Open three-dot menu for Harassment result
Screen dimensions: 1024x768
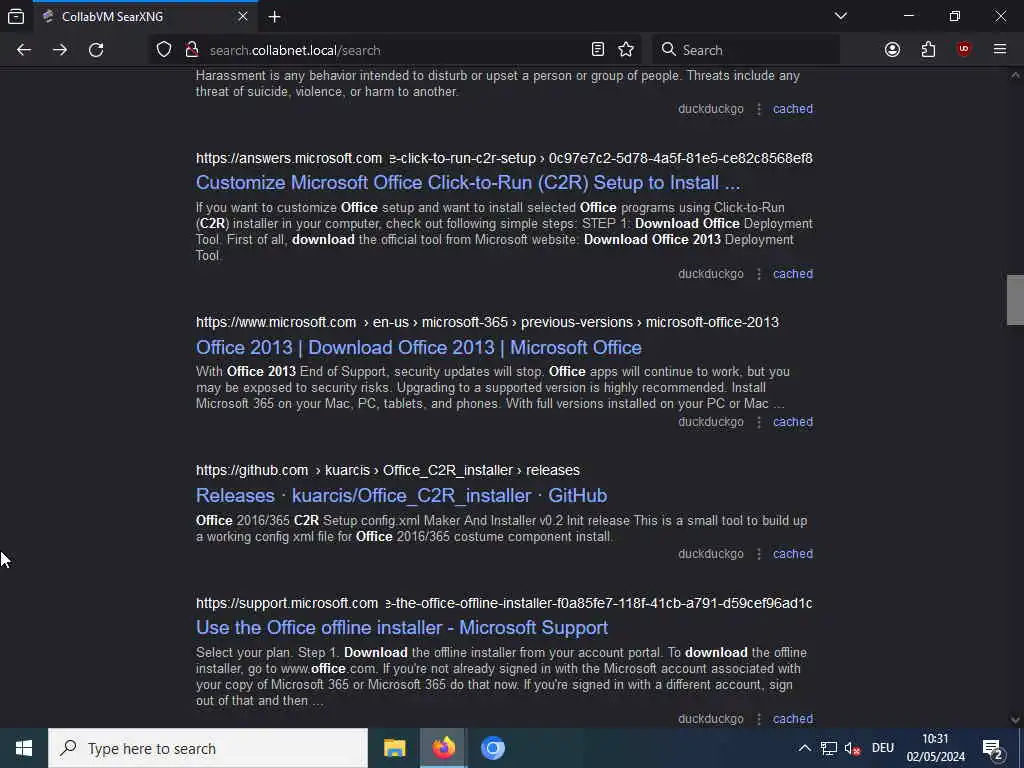(758, 109)
